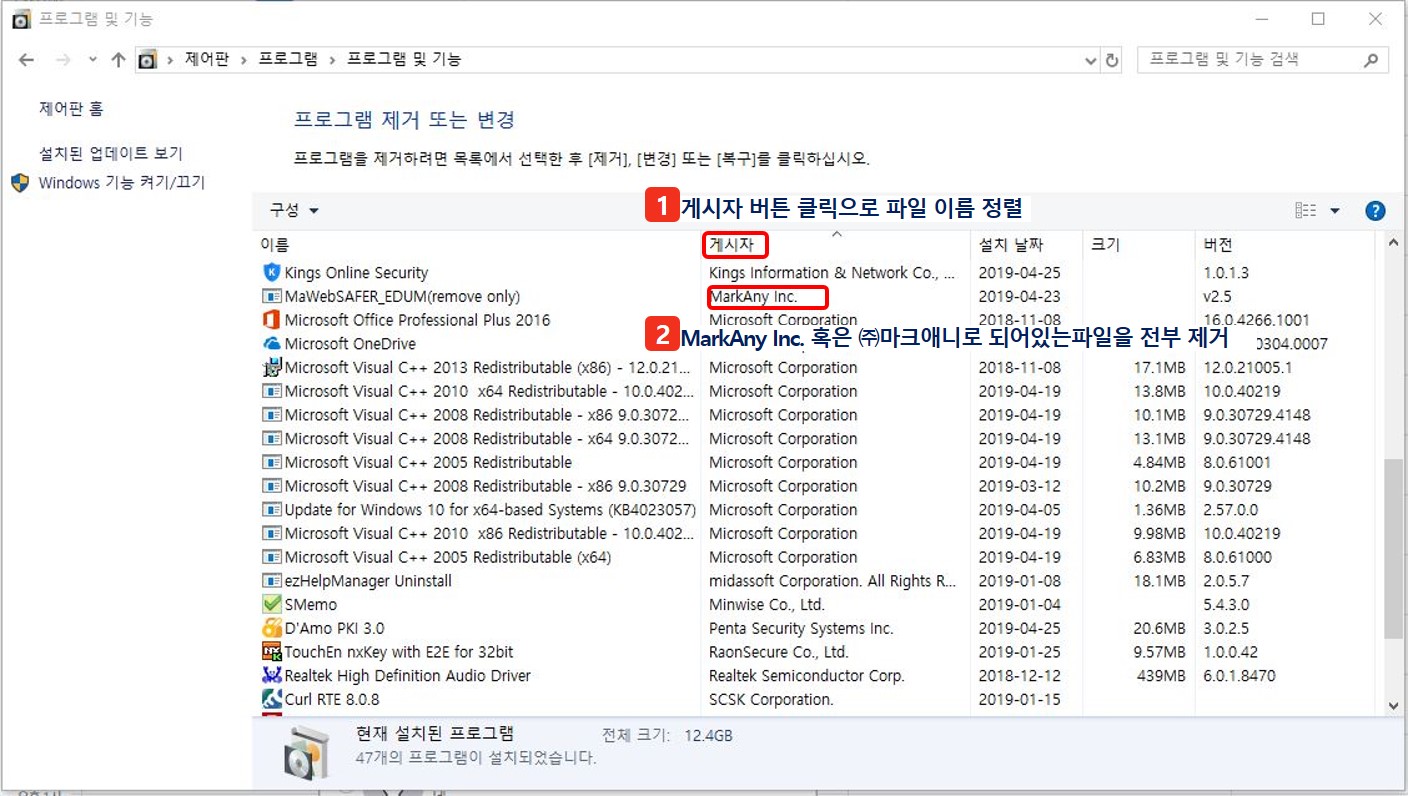Click the Forward navigation arrow
This screenshot has width=1408, height=796.
63,60
